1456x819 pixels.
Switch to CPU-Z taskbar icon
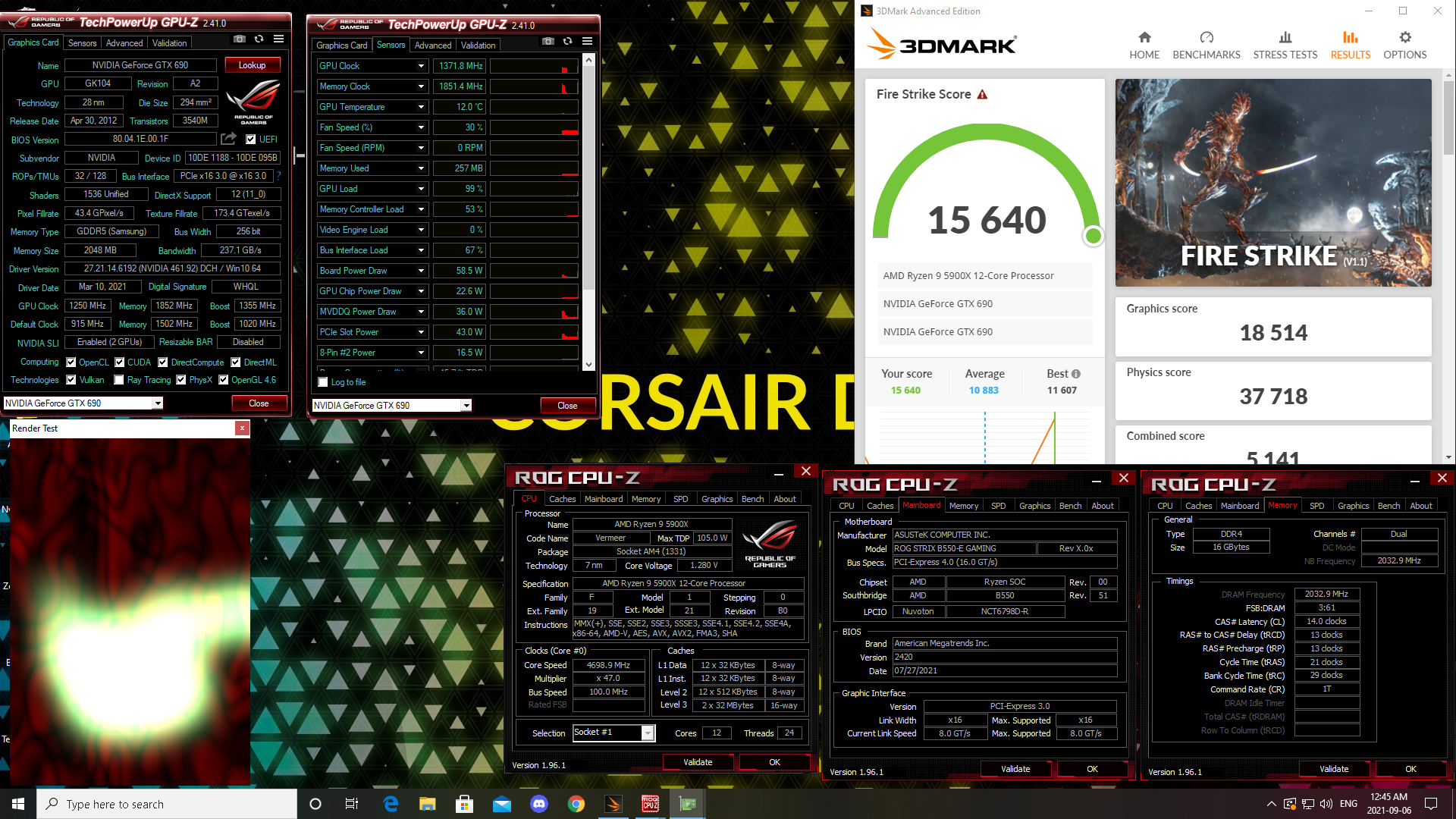pos(651,804)
